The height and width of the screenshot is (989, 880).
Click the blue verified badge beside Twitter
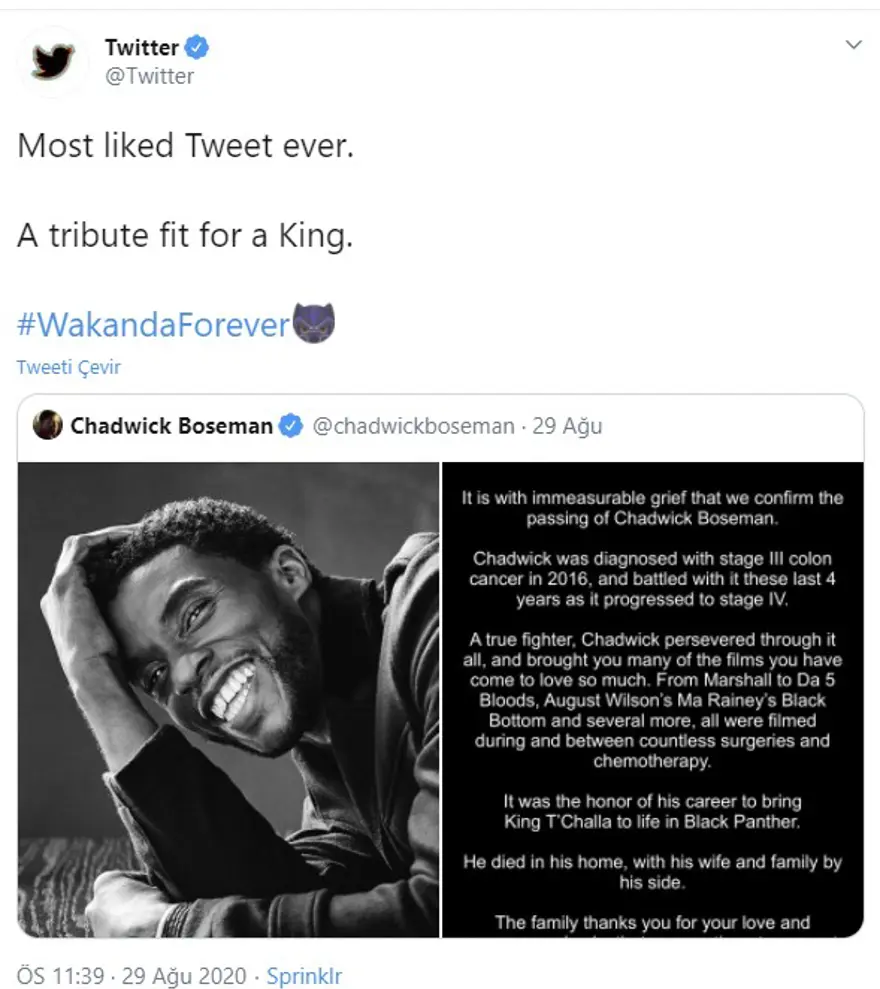pos(198,47)
